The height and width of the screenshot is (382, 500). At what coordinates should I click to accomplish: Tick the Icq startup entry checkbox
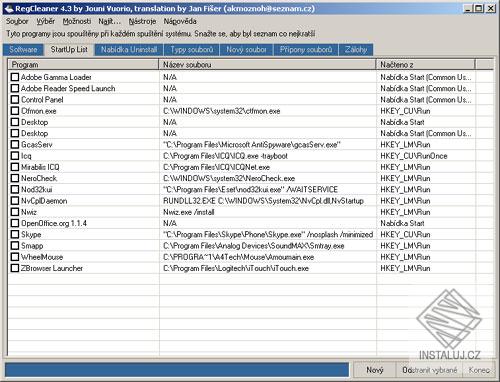coord(15,156)
